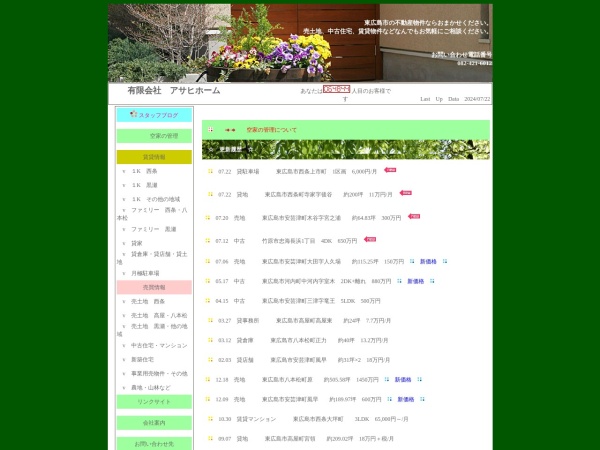Click bullet icon of 12.18 売地 row

(x=207, y=379)
